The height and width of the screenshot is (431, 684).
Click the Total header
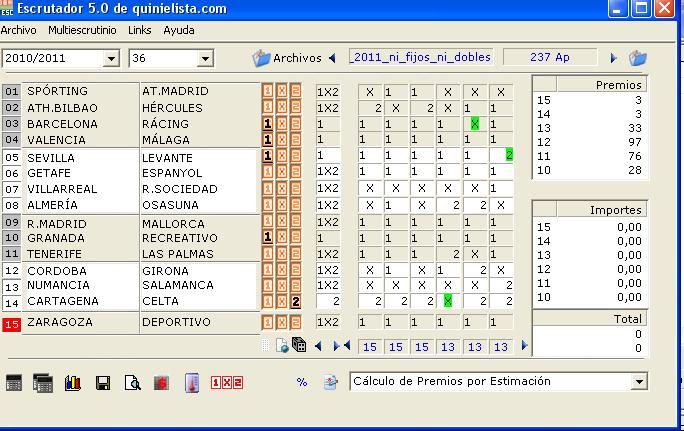coord(589,319)
